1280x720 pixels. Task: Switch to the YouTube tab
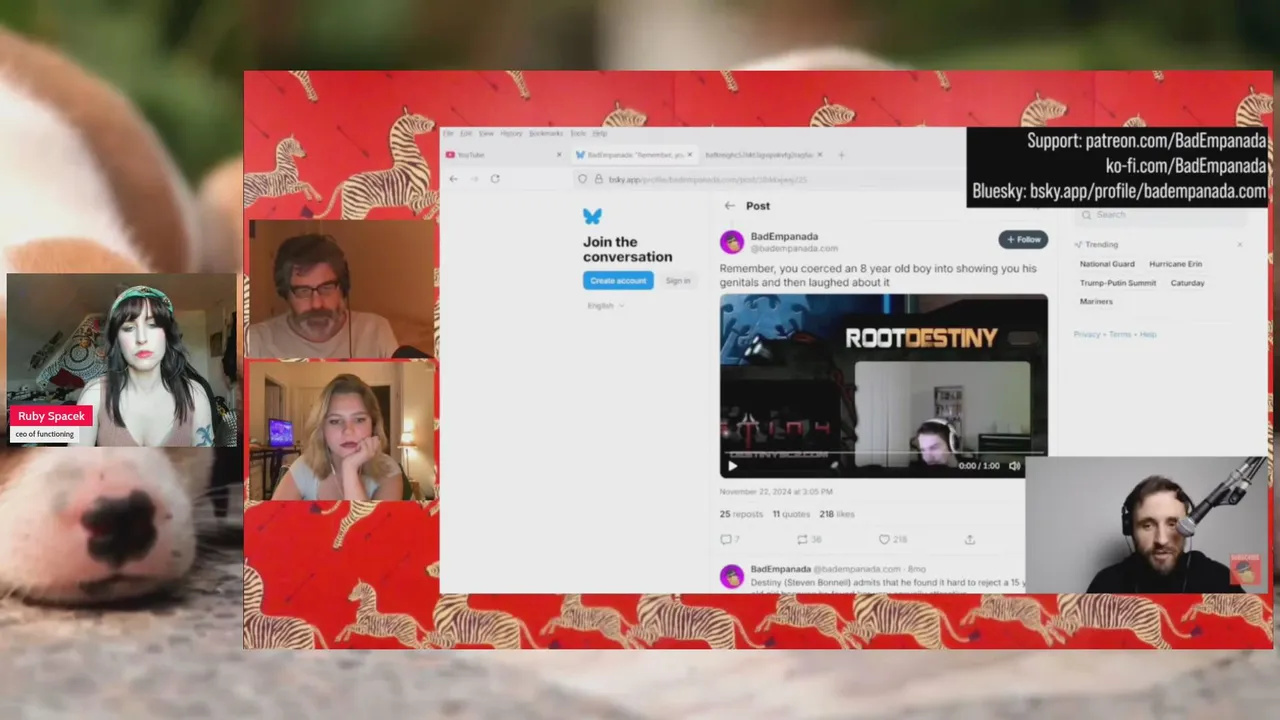pos(505,155)
